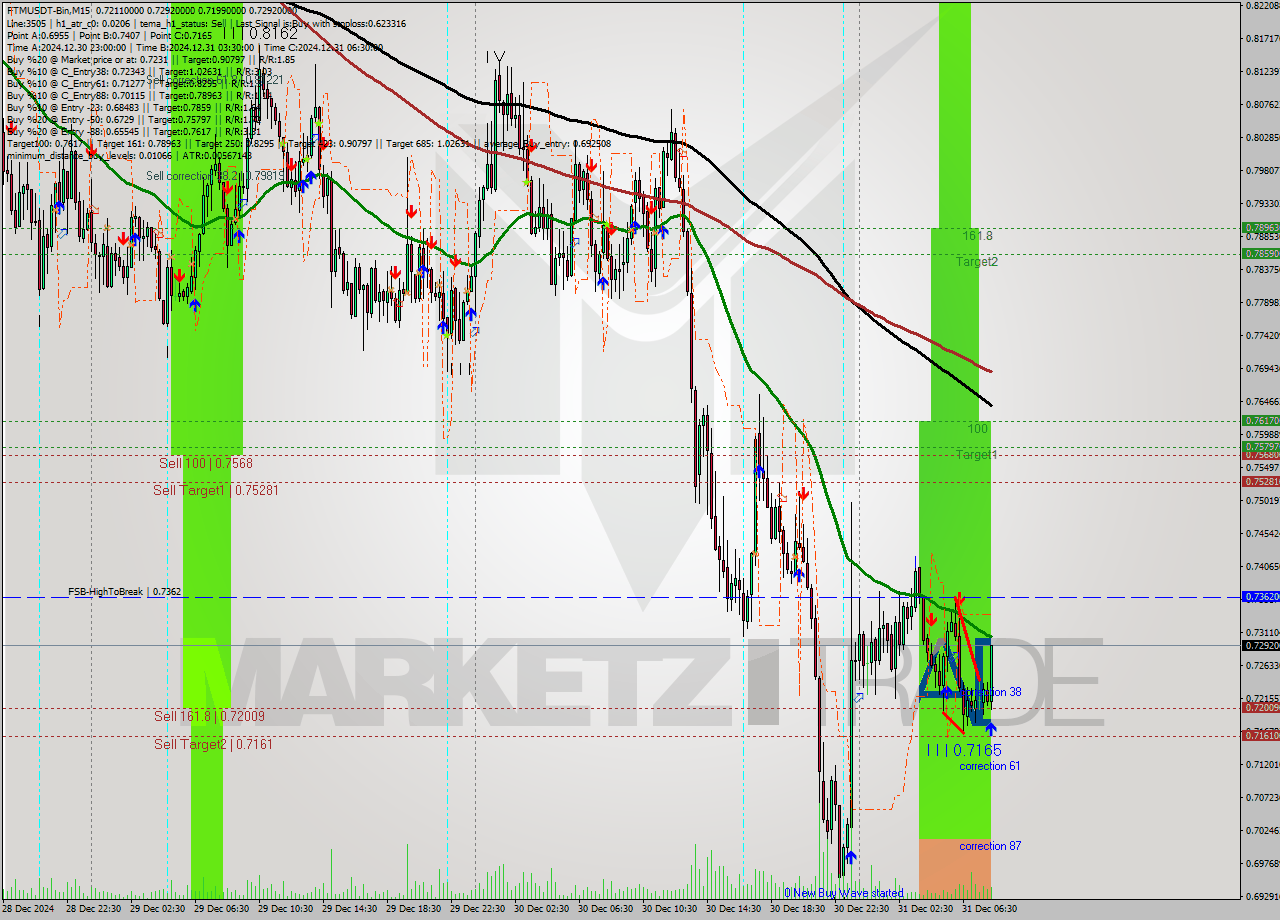1280x920 pixels.
Task: Select the 'correction 38' label
Action: (990, 692)
